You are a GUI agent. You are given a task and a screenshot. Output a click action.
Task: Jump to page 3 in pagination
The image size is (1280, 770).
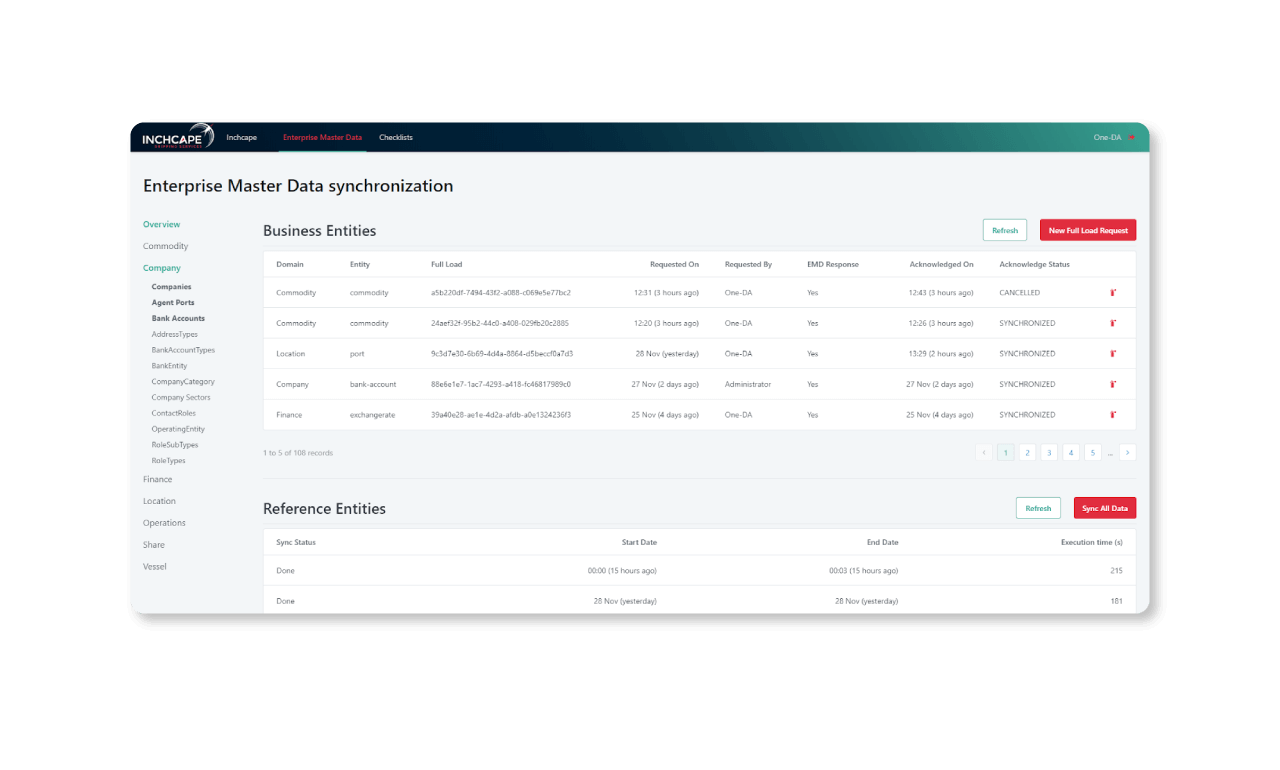click(x=1049, y=452)
